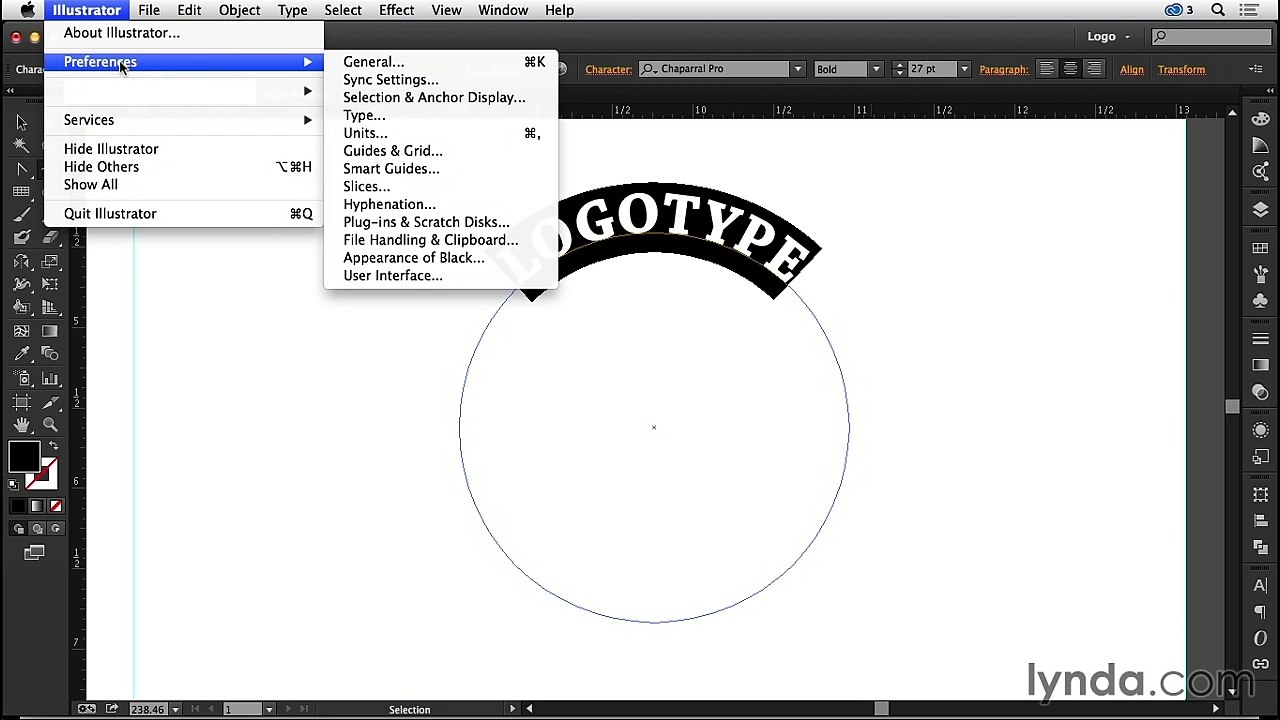Toggle right paragraph alignment
Screen dimensions: 1280x720
click(x=1094, y=69)
